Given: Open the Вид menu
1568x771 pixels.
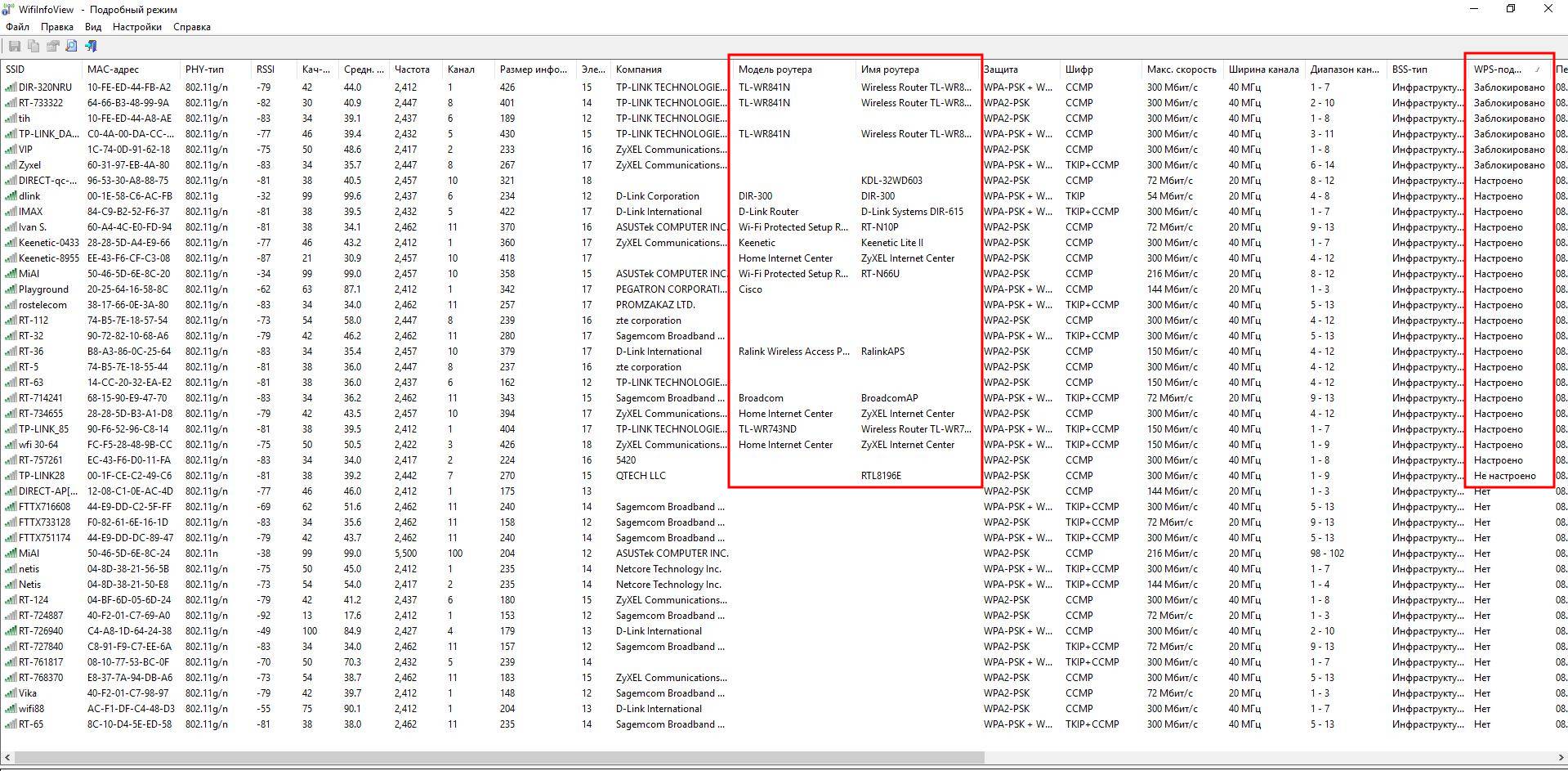Looking at the screenshot, I should (93, 27).
